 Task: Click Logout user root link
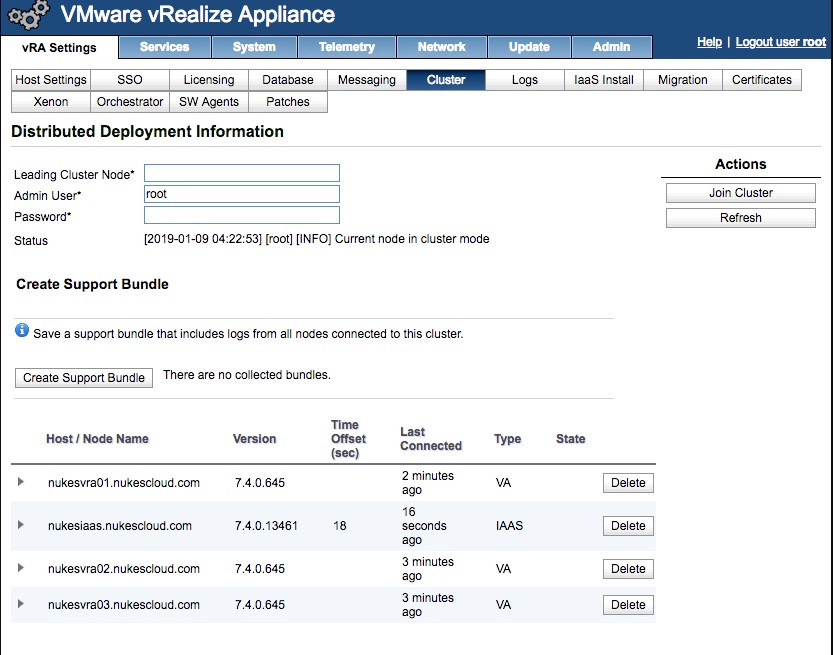[780, 42]
